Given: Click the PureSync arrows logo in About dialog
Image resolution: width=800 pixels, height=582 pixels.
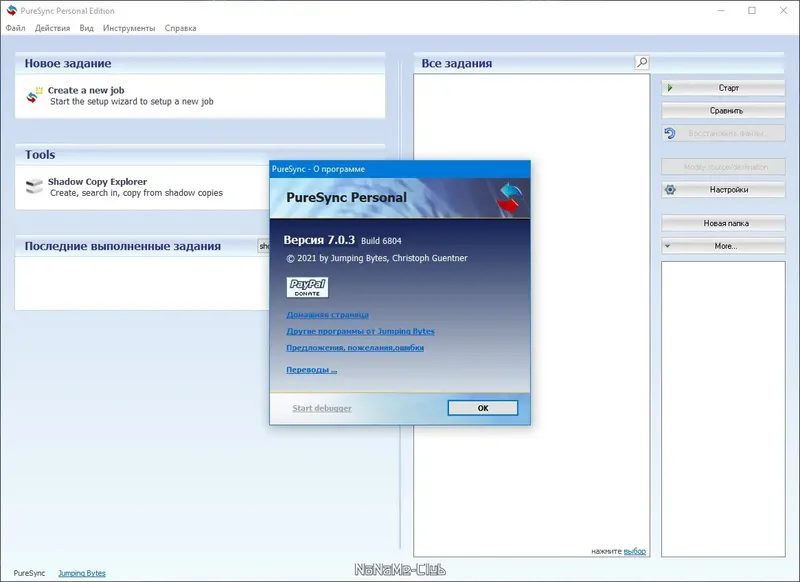Looking at the screenshot, I should (510, 198).
